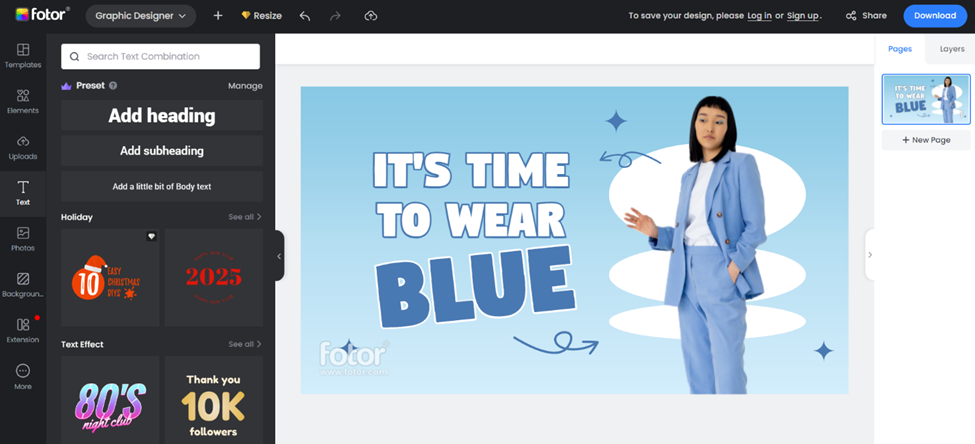Collapse the right pages panel with arrow handle
This screenshot has height=444, width=975.
(870, 254)
